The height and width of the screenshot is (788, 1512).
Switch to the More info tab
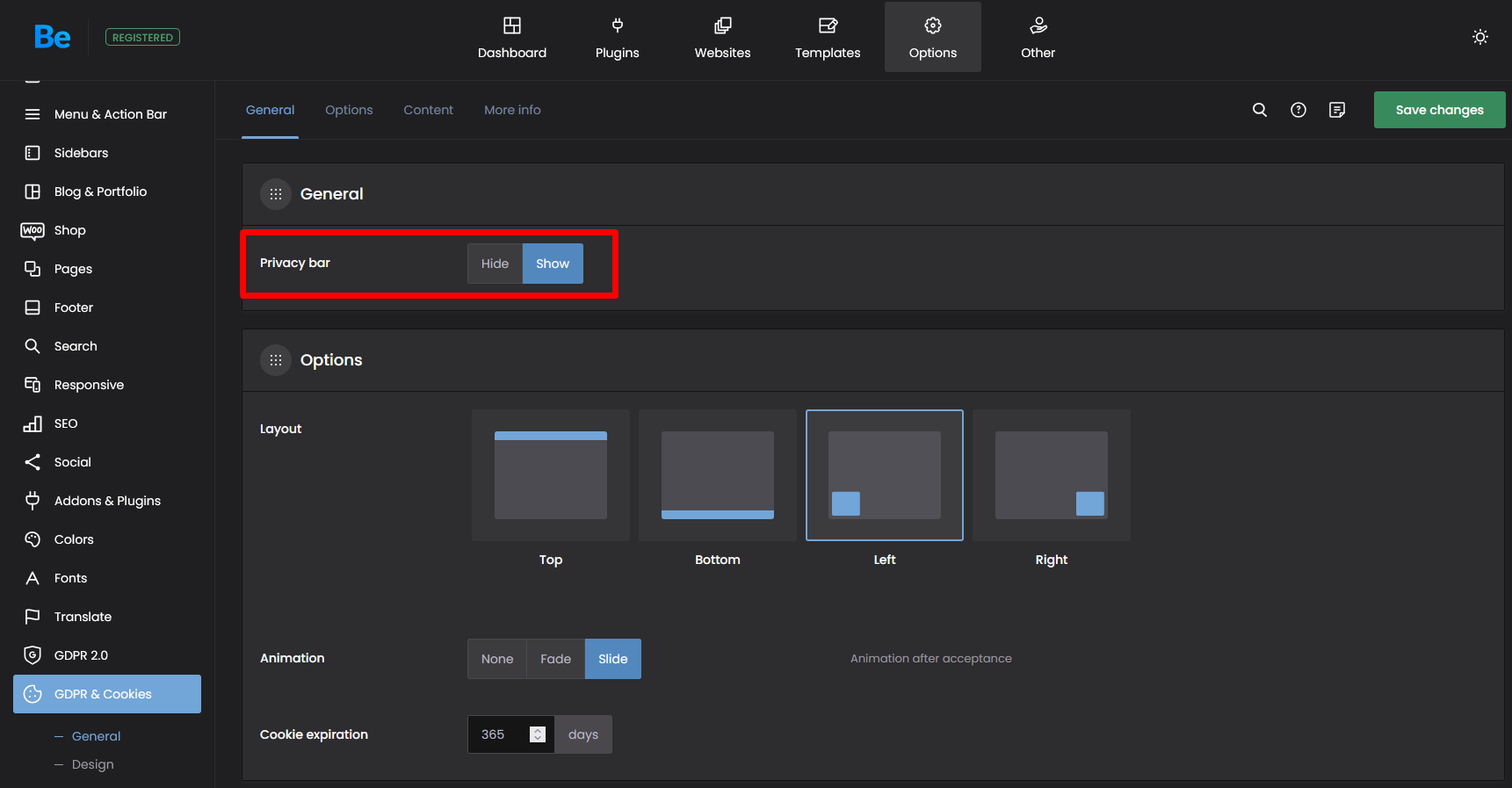coord(512,110)
